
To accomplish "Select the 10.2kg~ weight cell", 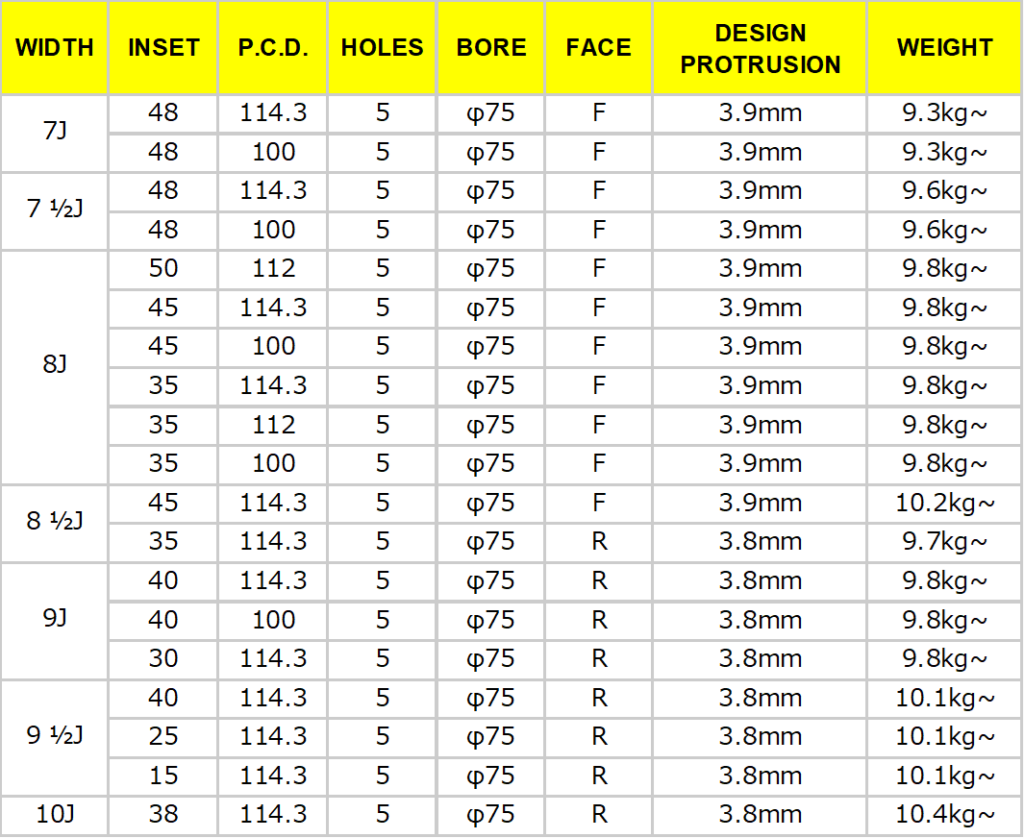I will coord(944,504).
